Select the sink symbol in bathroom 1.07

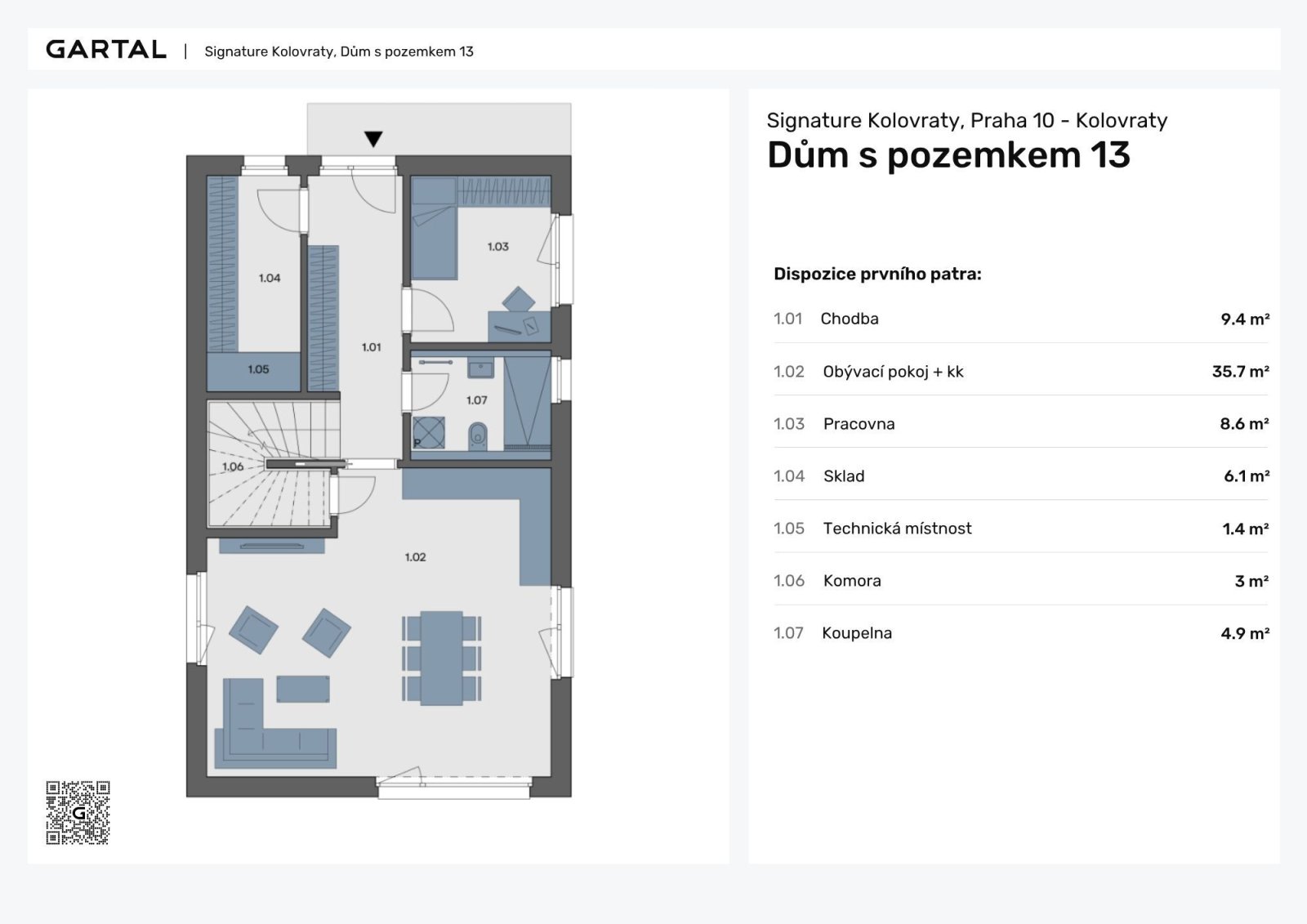(480, 368)
